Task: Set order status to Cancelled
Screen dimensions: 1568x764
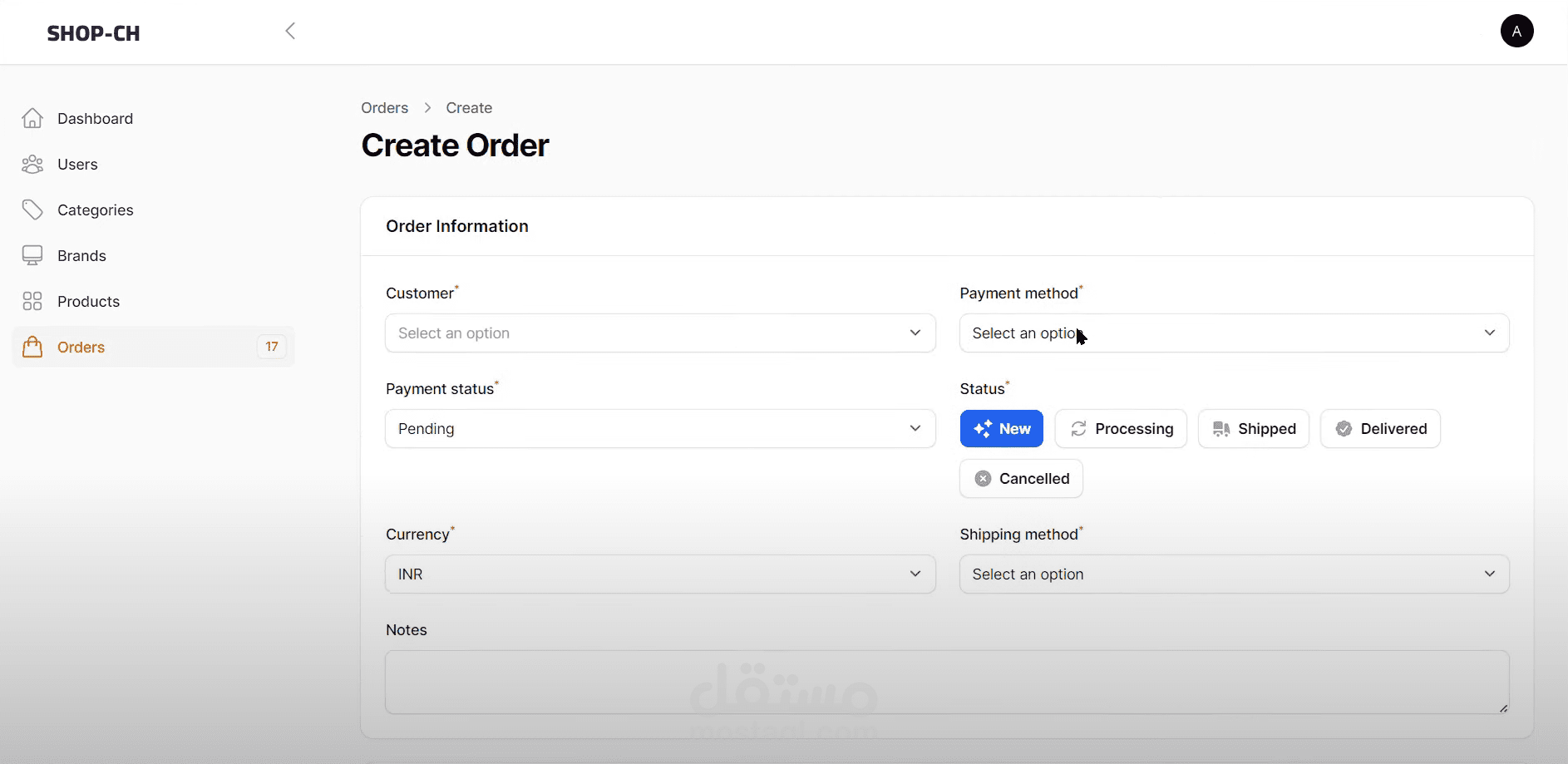Action: point(1021,479)
